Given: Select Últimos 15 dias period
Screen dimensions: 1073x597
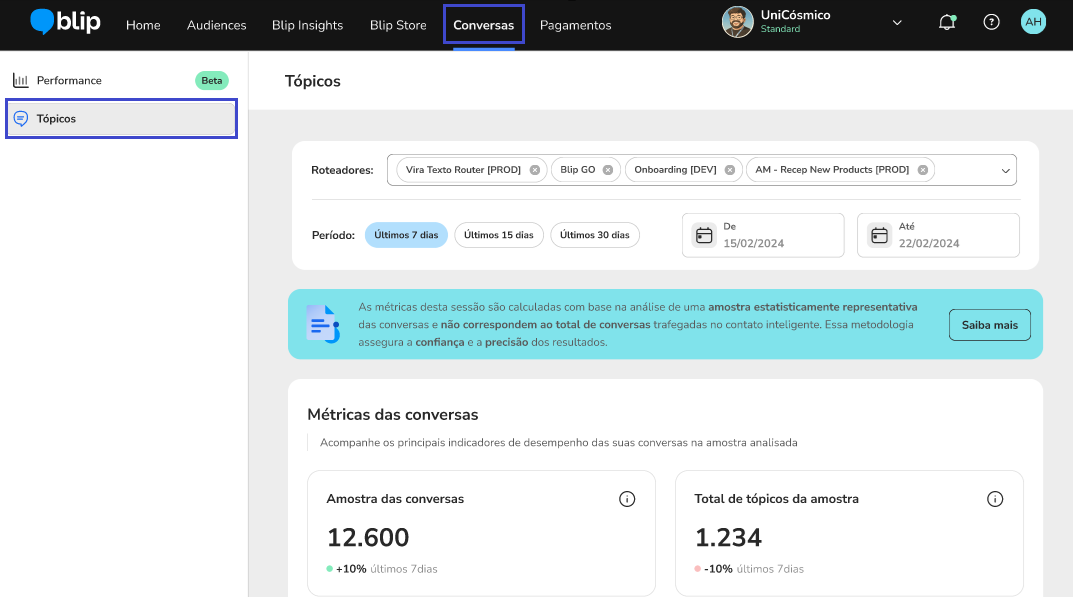Looking at the screenshot, I should (x=499, y=235).
